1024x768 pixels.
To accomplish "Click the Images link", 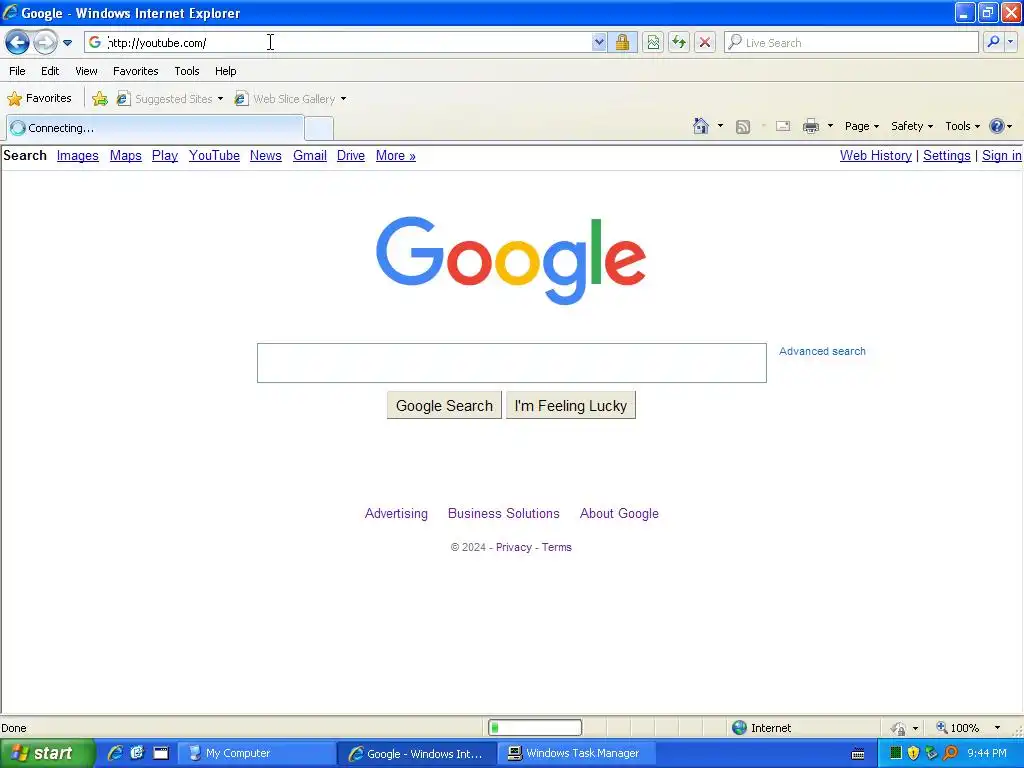I will point(78,155).
